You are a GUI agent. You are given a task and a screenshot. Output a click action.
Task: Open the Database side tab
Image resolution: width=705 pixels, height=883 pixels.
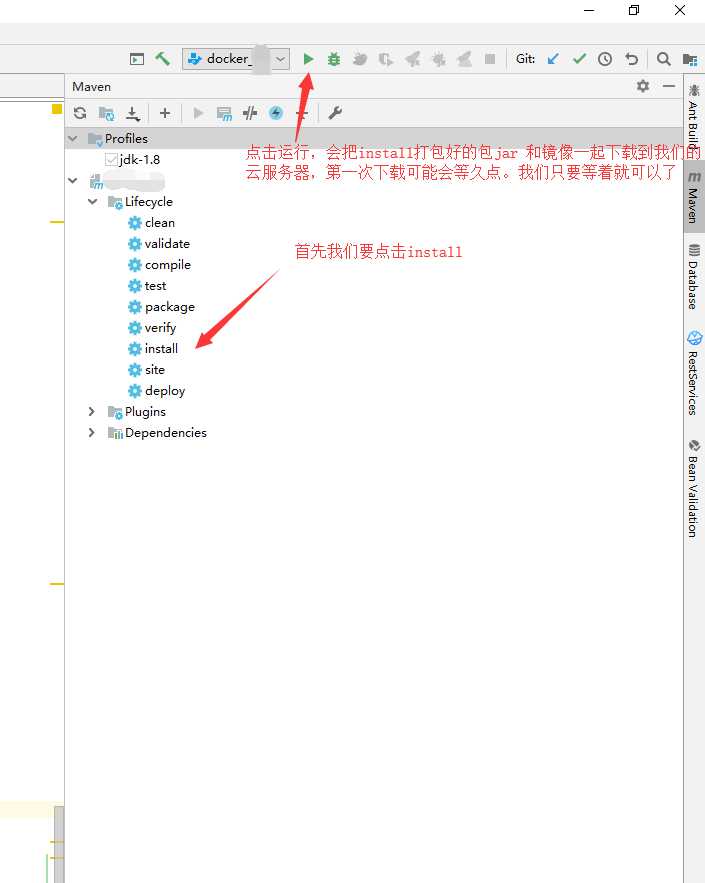click(x=694, y=277)
